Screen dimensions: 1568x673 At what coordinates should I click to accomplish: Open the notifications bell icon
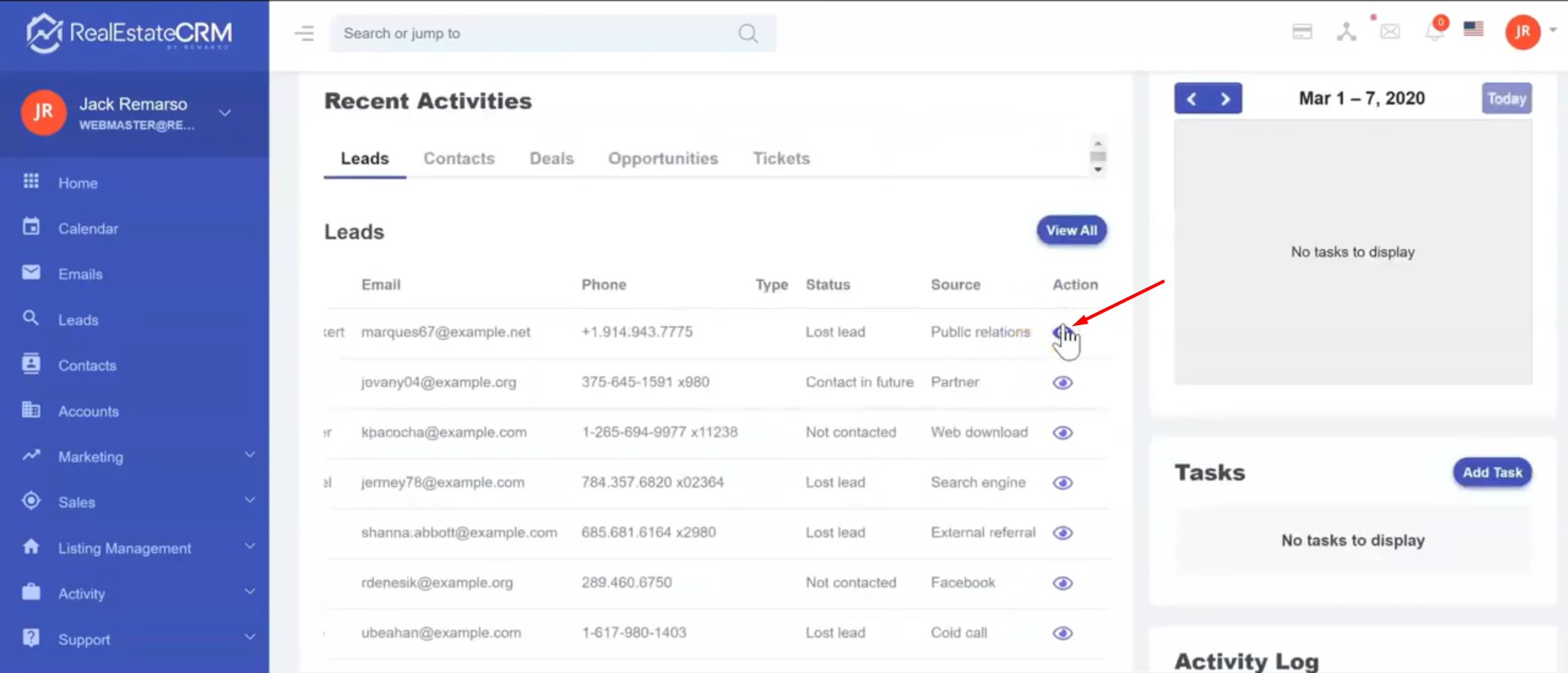click(x=1434, y=32)
